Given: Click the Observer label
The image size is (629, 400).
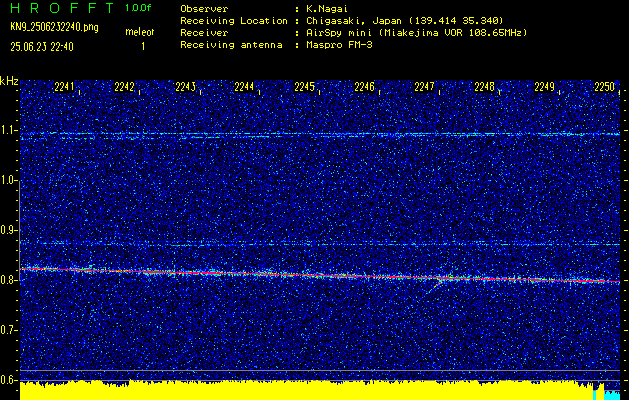Looking at the screenshot, I should 204,8.
